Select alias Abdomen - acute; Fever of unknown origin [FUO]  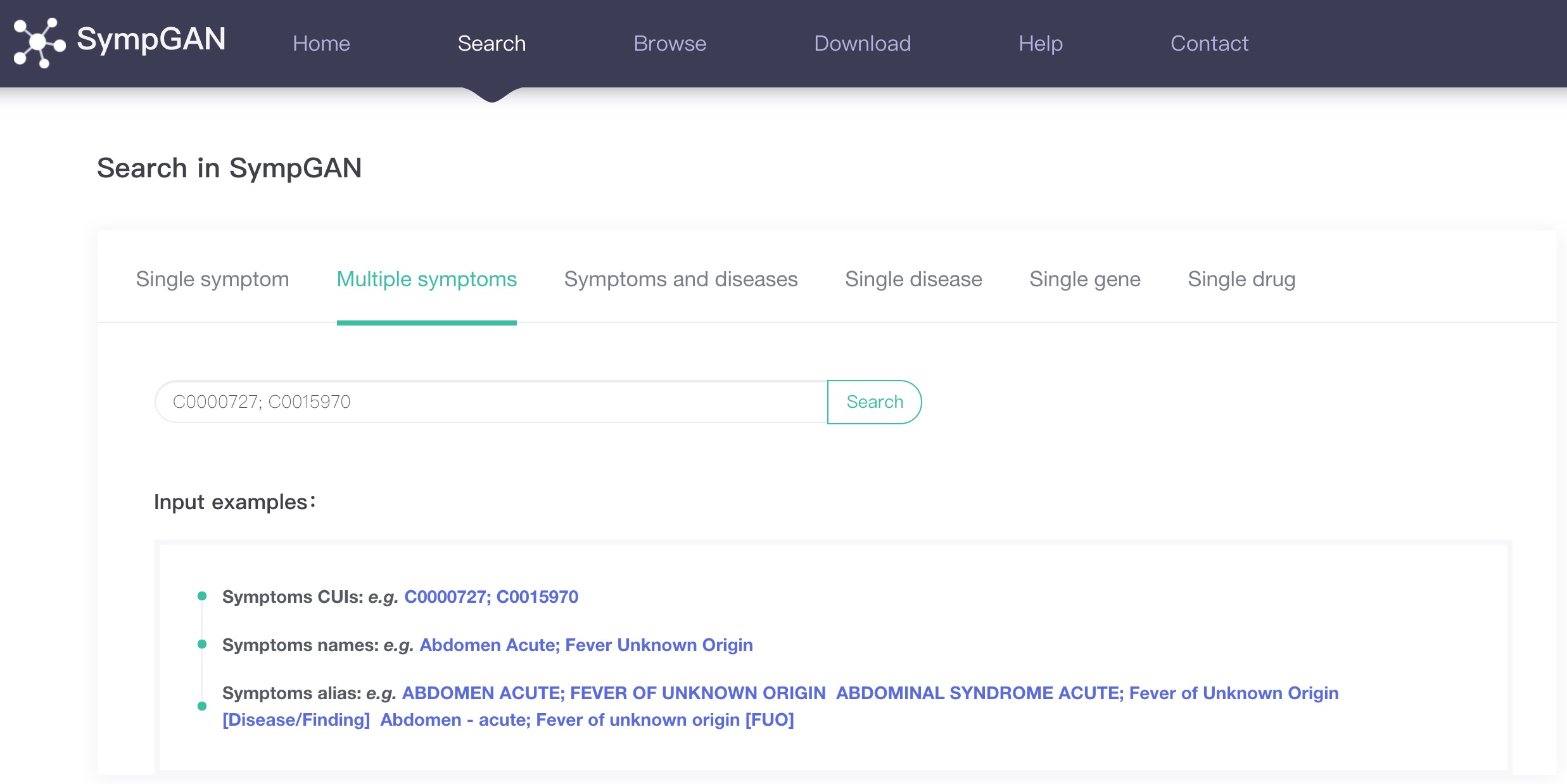click(x=587, y=719)
